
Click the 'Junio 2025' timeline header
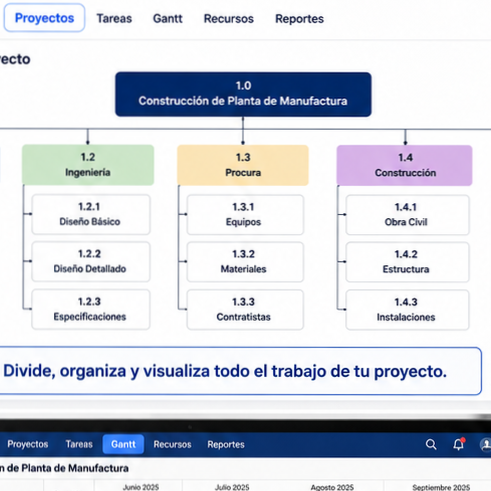point(141,487)
